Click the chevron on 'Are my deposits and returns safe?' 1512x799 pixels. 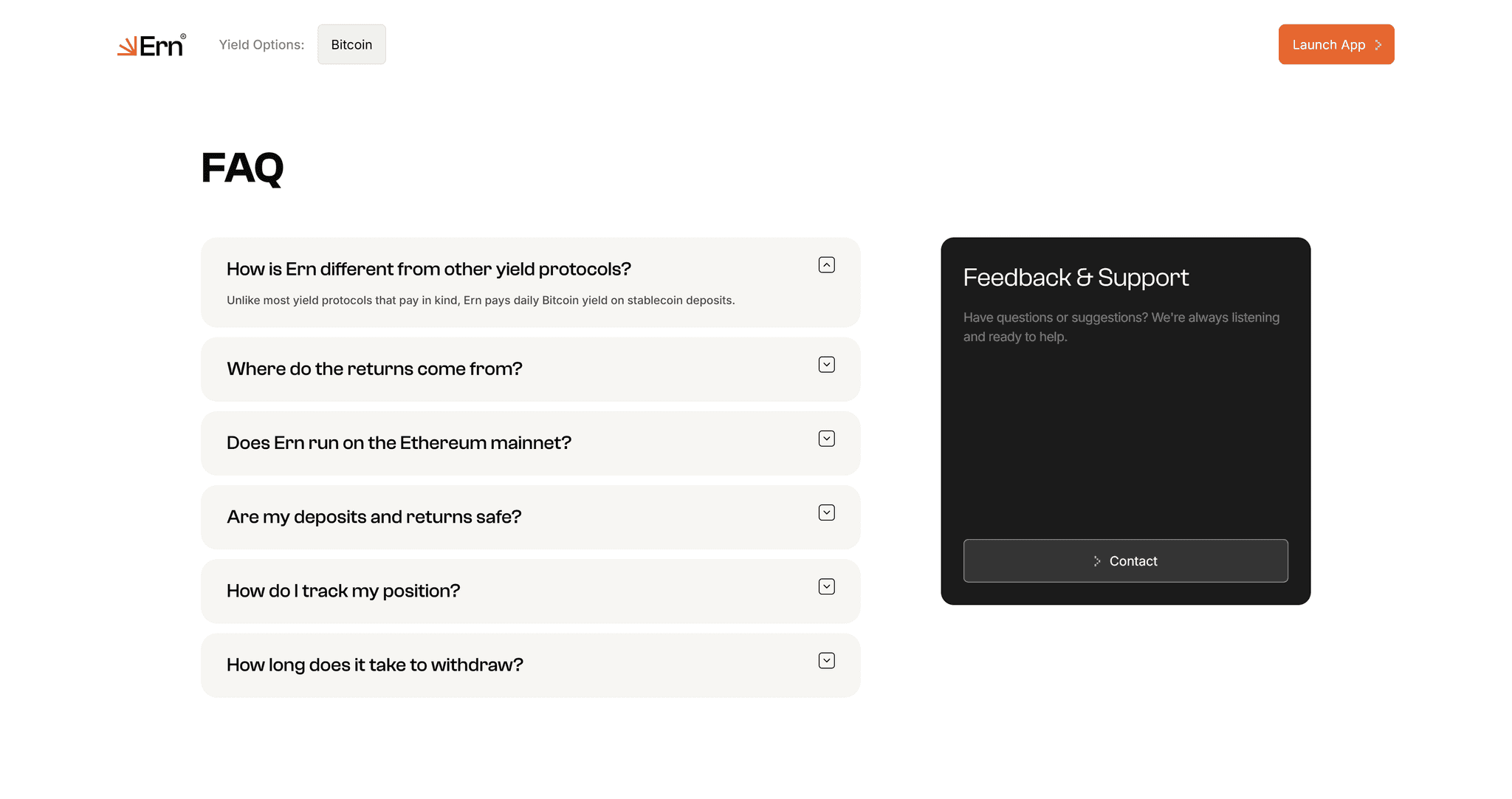[827, 512]
